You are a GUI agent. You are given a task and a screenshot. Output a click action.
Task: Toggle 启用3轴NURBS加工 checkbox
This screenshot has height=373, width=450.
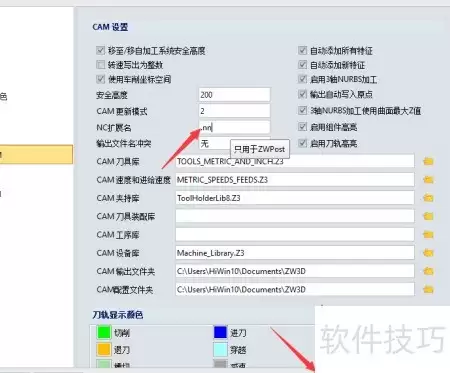tap(302, 79)
